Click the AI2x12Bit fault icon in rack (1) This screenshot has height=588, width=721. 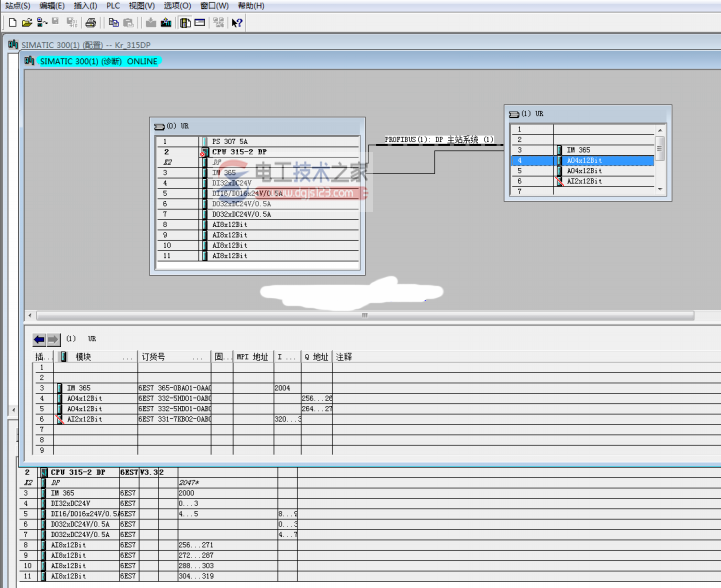tap(559, 182)
